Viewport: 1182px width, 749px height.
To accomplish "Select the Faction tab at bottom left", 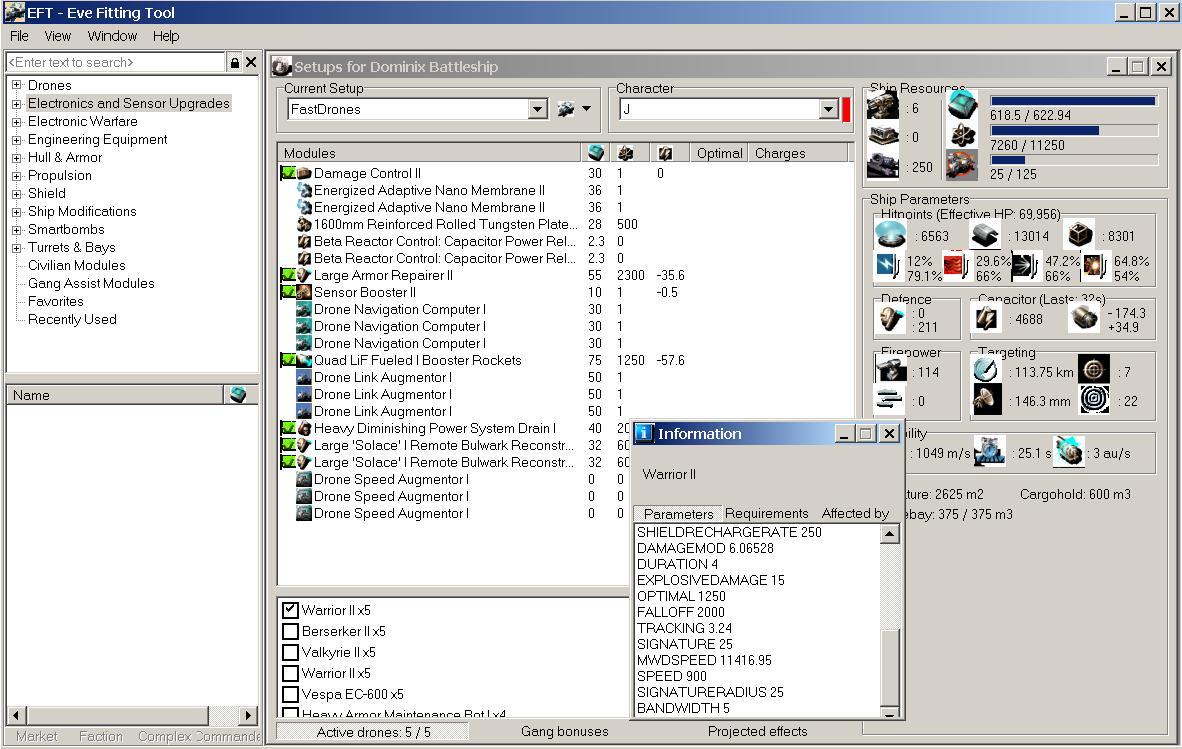I will click(x=101, y=736).
